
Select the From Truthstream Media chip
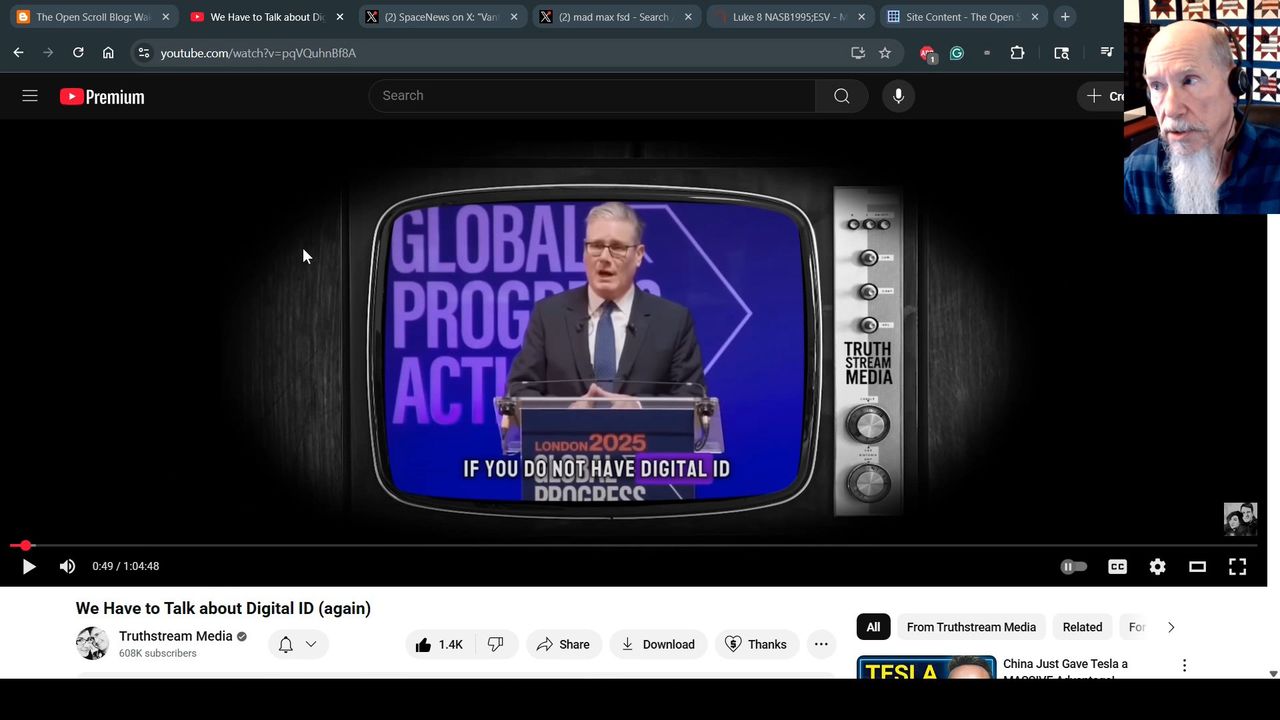point(970,627)
